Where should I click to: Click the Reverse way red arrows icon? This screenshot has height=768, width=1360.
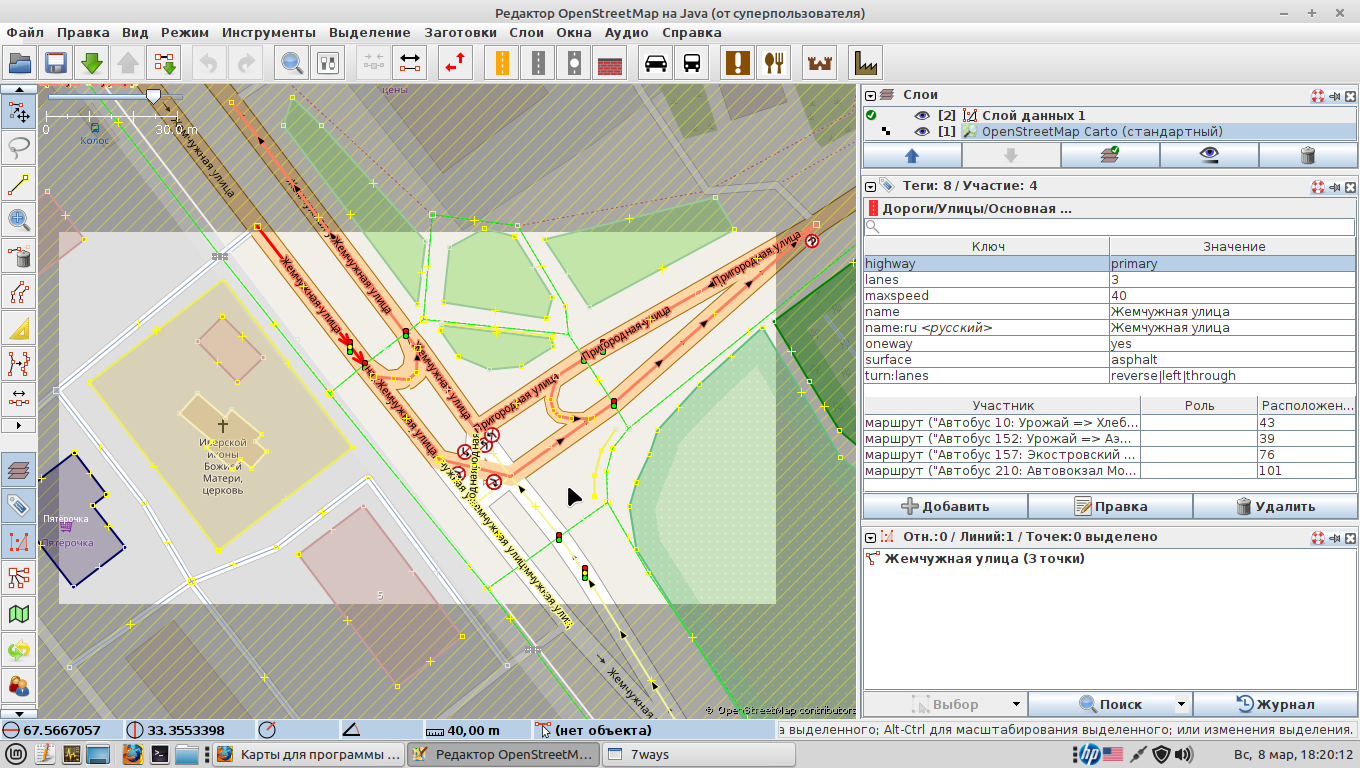tap(457, 63)
